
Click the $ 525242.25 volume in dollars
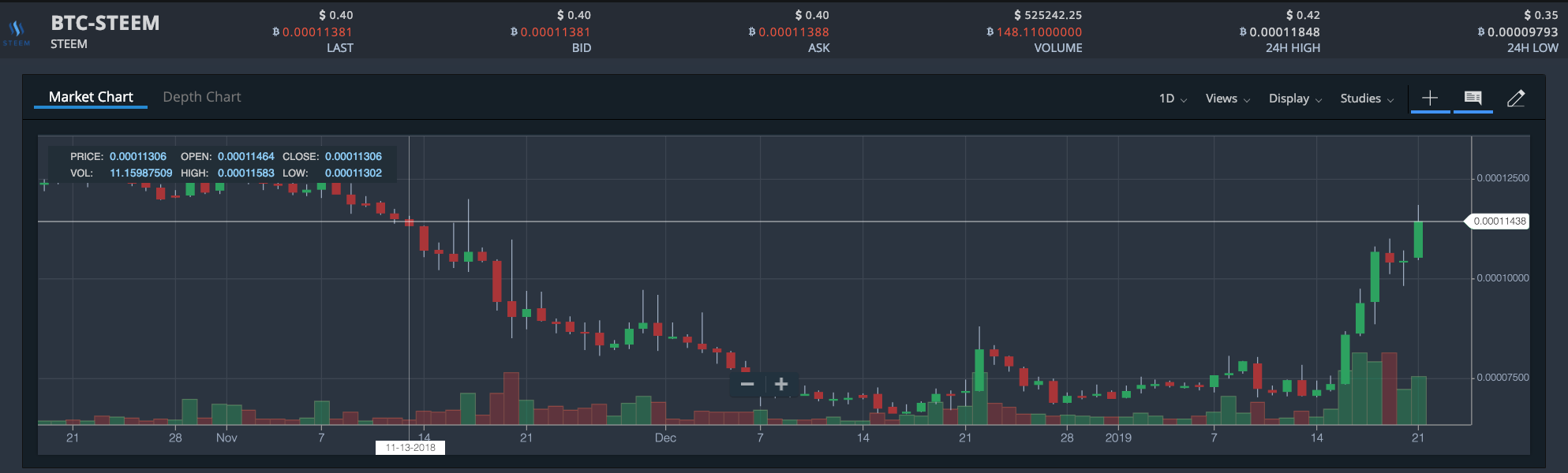(1048, 15)
